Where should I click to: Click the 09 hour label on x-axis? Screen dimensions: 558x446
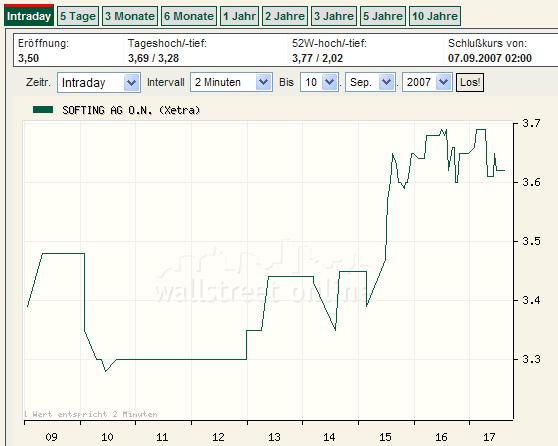click(x=52, y=437)
